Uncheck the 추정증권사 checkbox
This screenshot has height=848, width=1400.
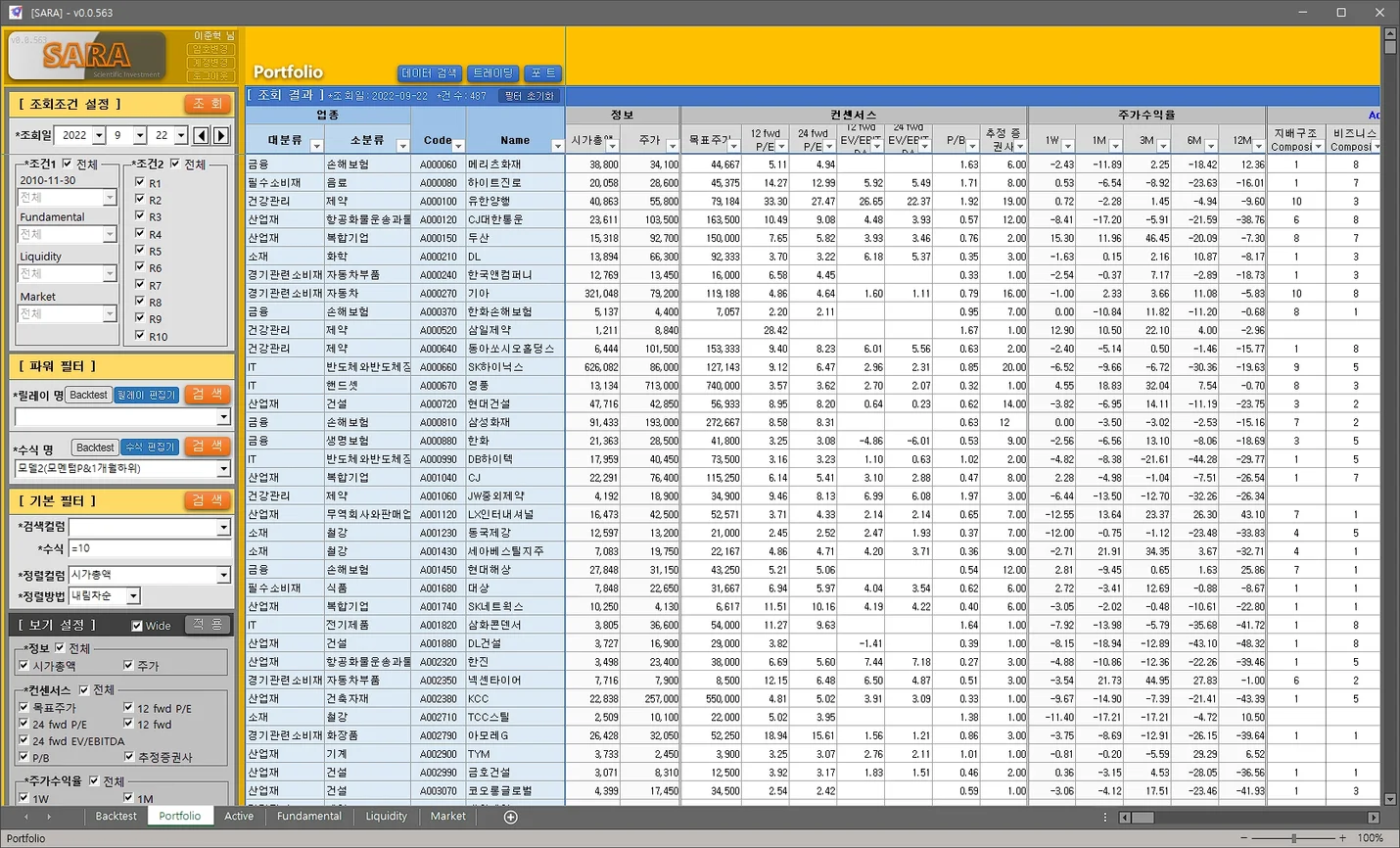(128, 757)
